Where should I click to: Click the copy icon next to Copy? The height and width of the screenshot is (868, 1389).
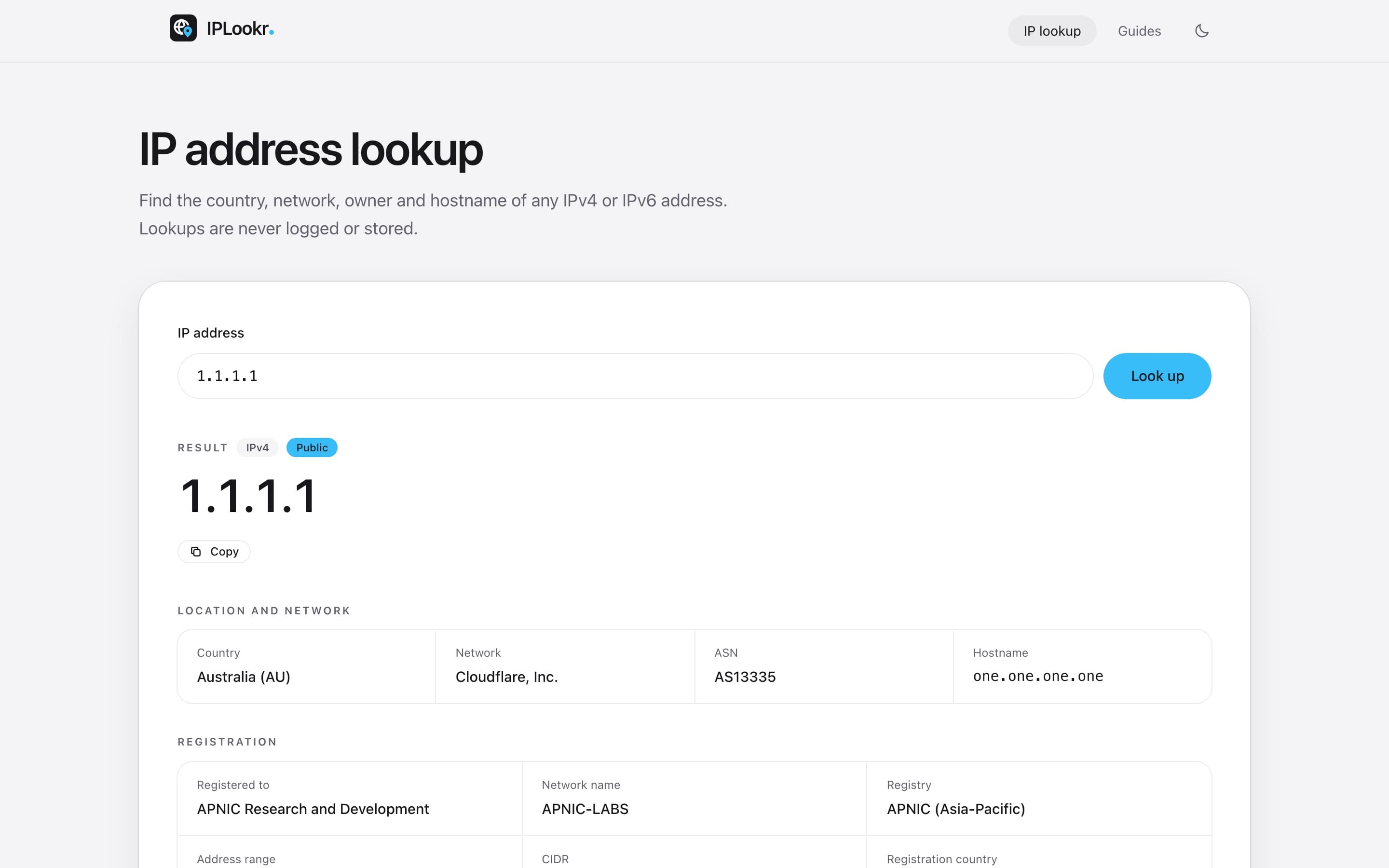[196, 551]
